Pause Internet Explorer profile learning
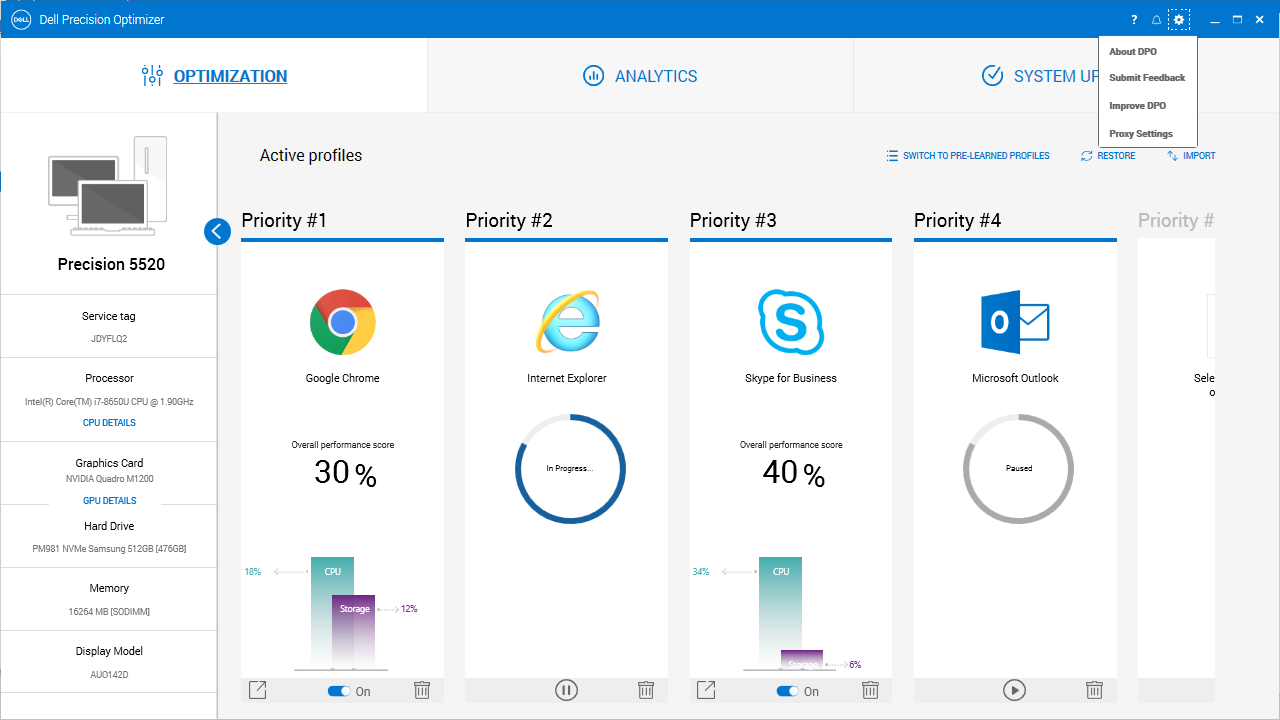Viewport: 1280px width, 720px height. (566, 690)
